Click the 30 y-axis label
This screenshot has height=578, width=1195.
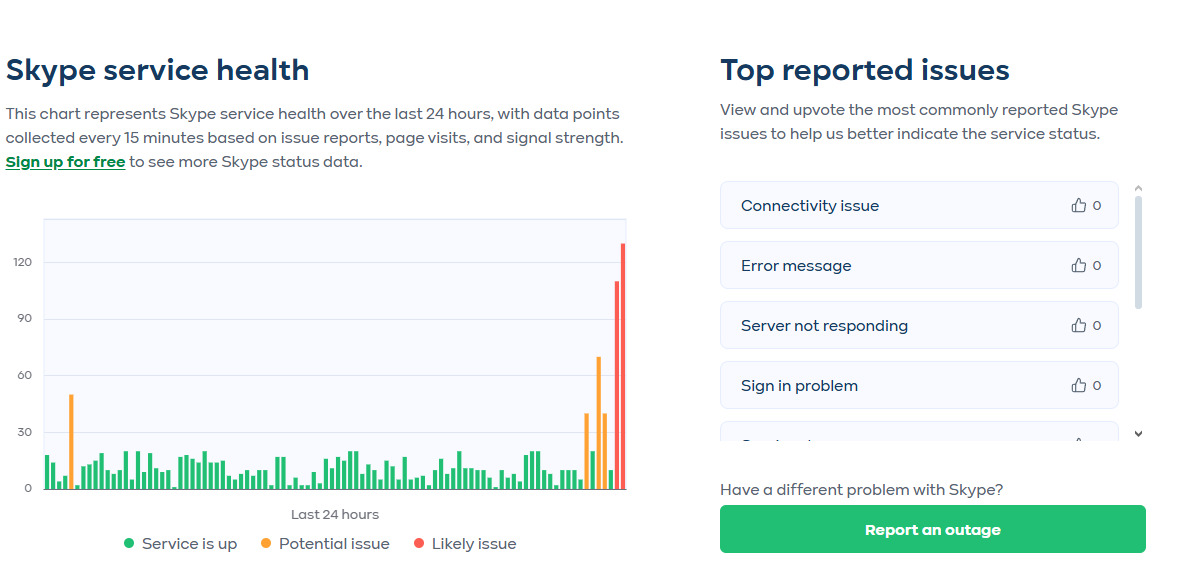[x=25, y=432]
